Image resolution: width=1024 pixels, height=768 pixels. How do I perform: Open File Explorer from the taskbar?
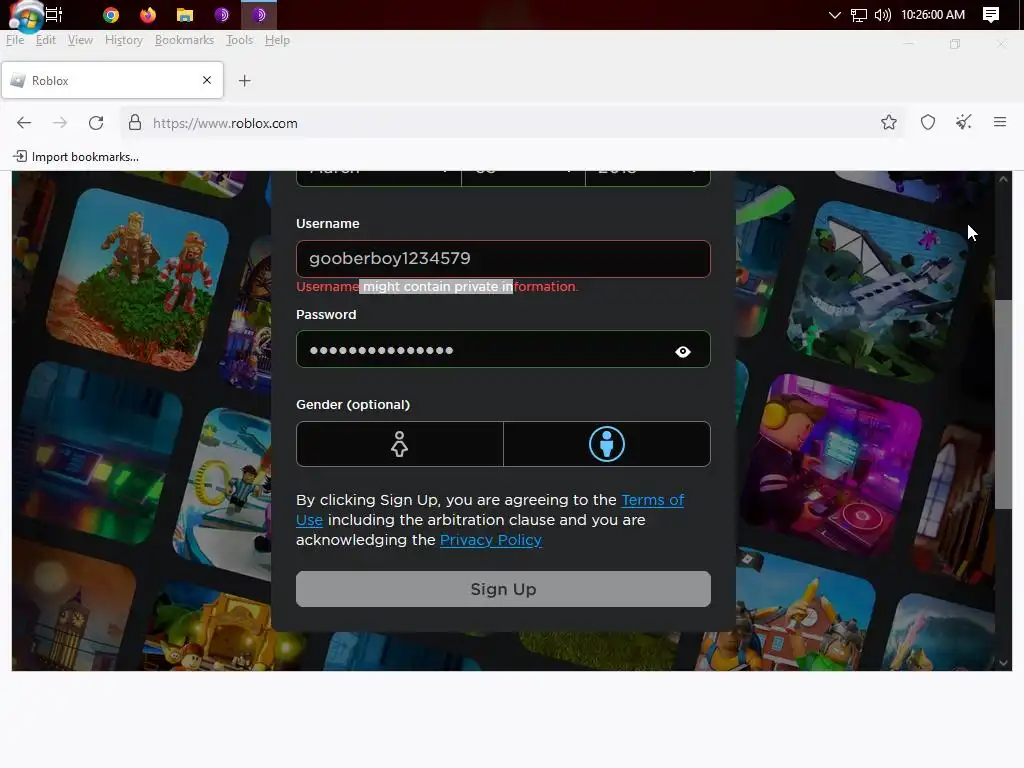coord(185,14)
